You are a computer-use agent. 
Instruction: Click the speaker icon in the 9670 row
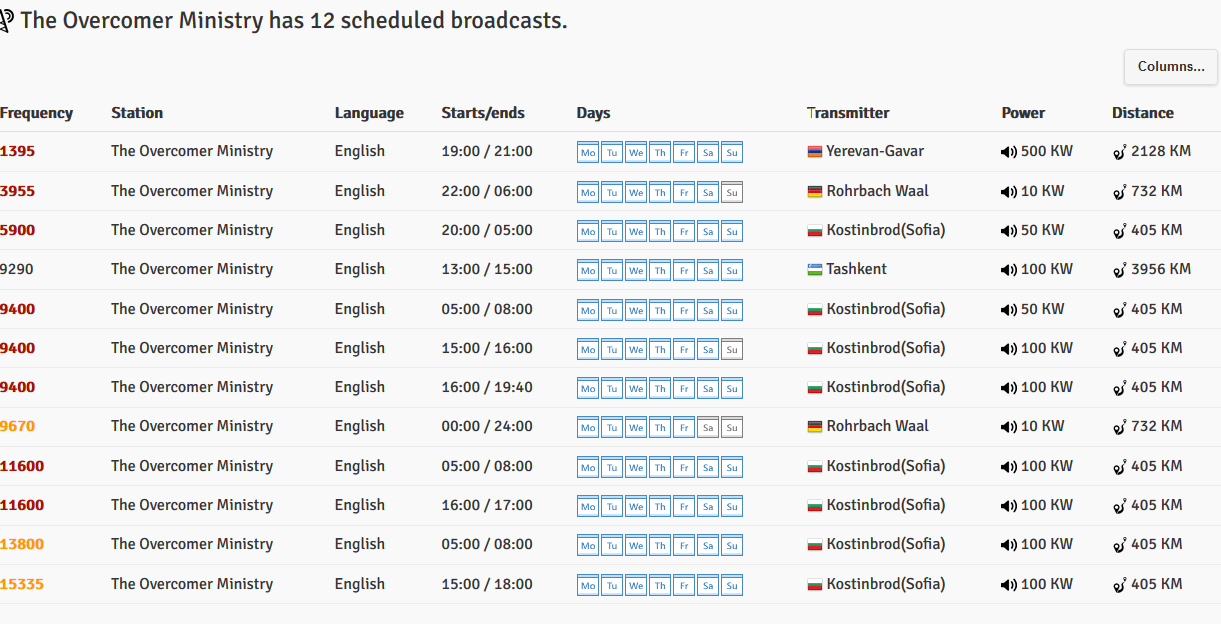coord(1009,427)
